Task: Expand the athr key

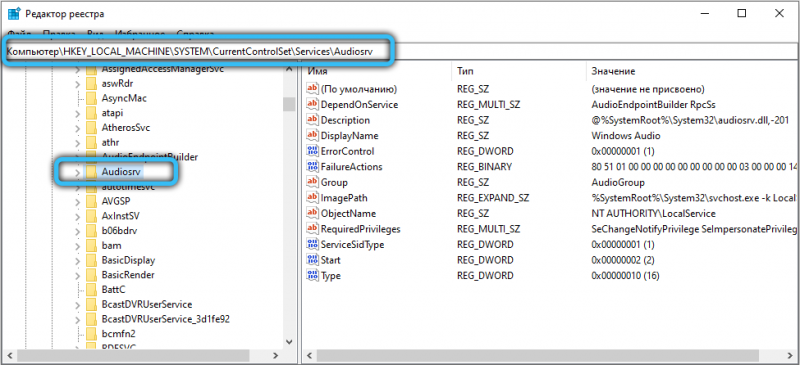Action: click(x=77, y=143)
